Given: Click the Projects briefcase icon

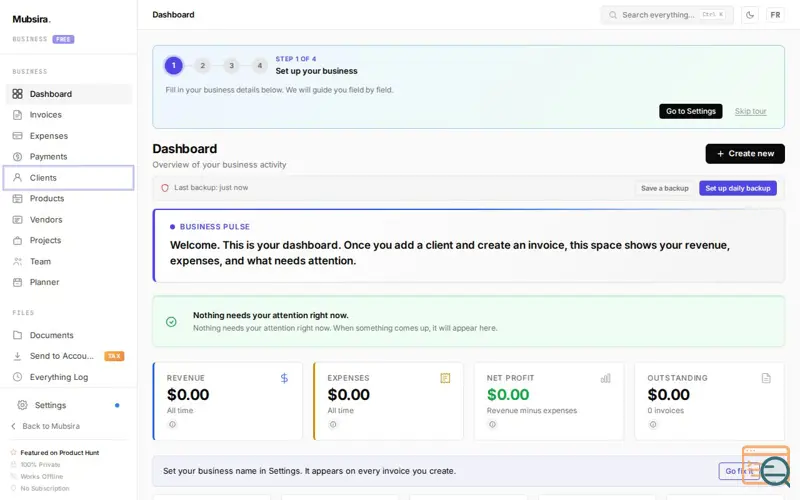Looking at the screenshot, I should 17,240.
